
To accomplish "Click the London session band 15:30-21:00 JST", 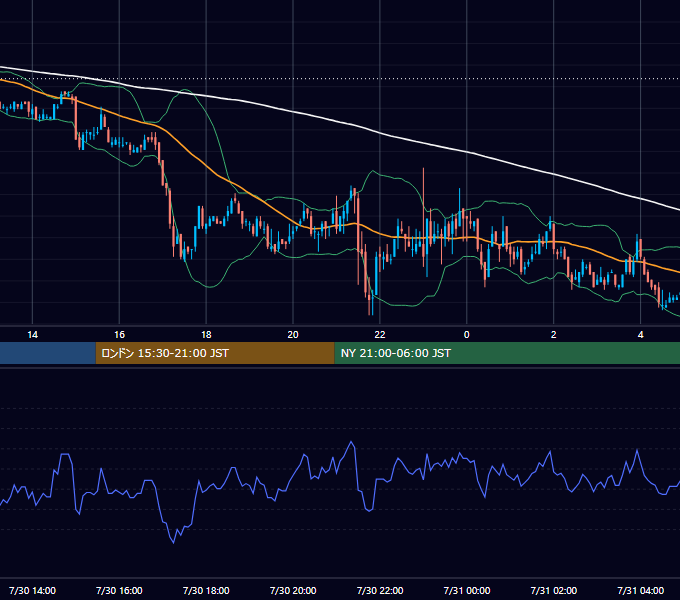I will click(x=215, y=353).
